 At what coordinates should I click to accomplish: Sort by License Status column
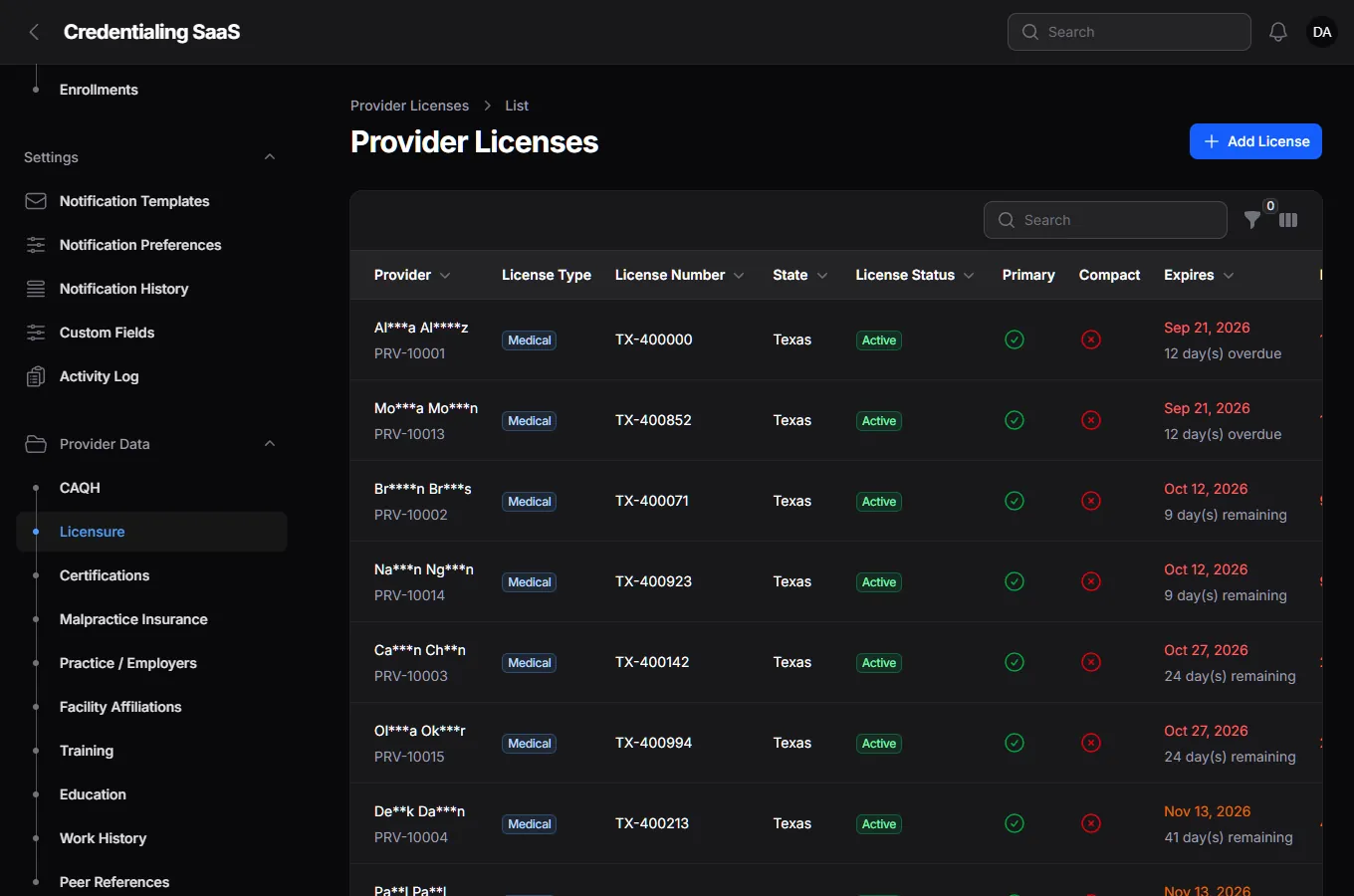coord(915,275)
